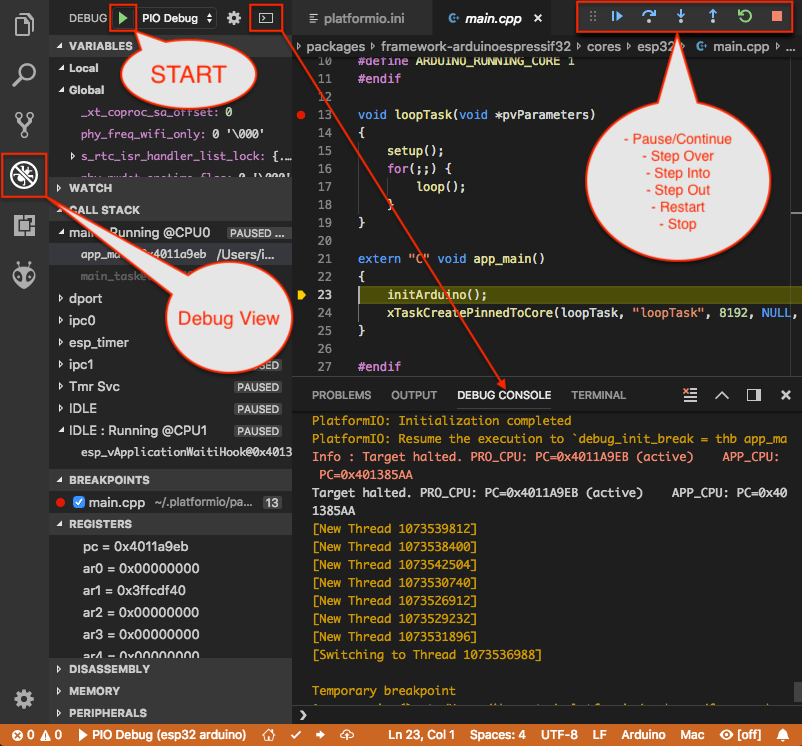This screenshot has height=746, width=802.
Task: Open the TERMINAL tab in the bottom panel
Action: tap(597, 394)
